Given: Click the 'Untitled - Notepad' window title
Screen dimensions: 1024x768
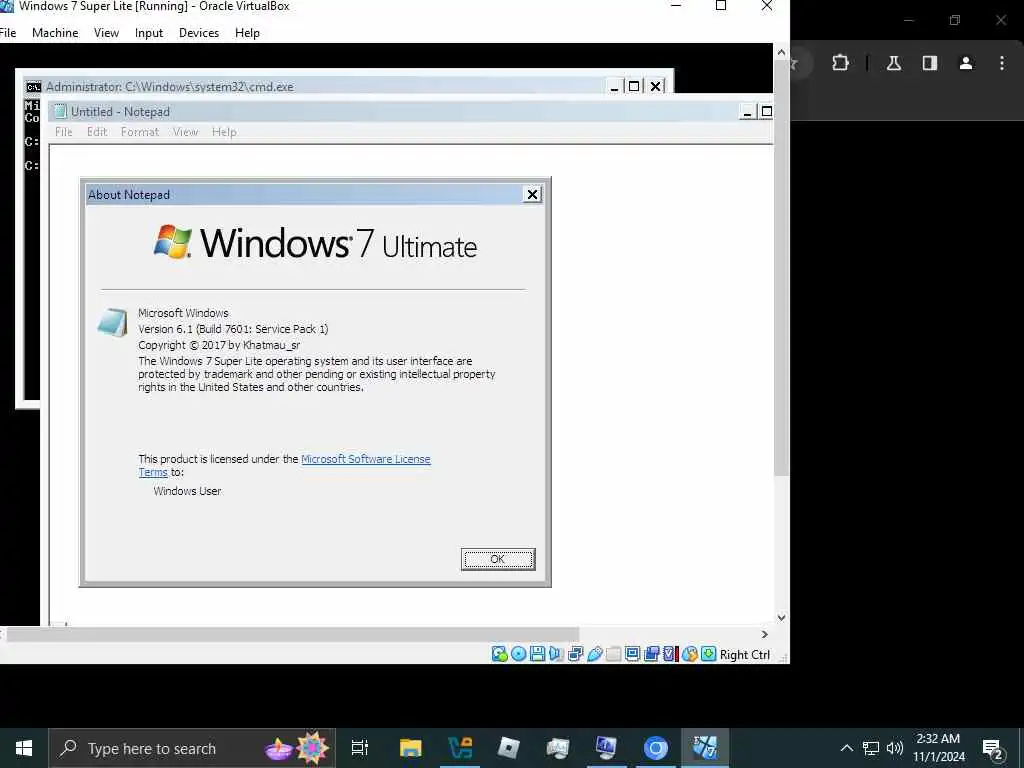Looking at the screenshot, I should [x=120, y=112].
